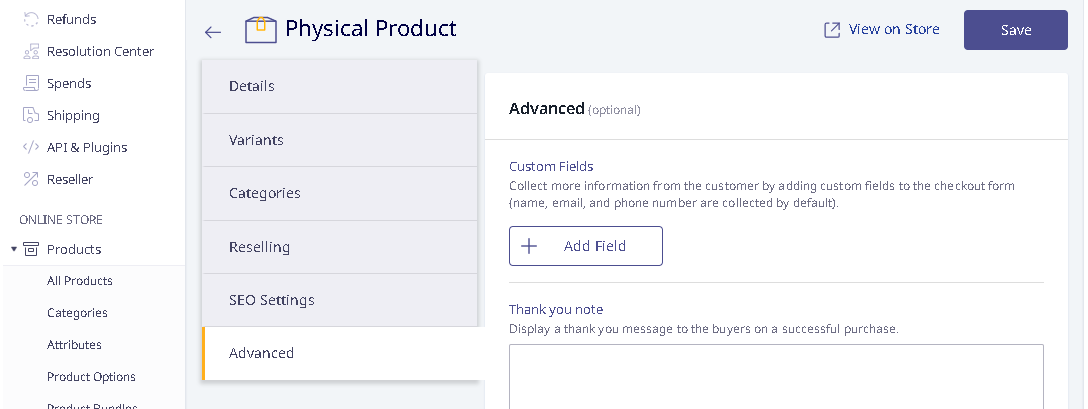Select the Categories tab in product editor
1088x409 pixels.
point(340,193)
